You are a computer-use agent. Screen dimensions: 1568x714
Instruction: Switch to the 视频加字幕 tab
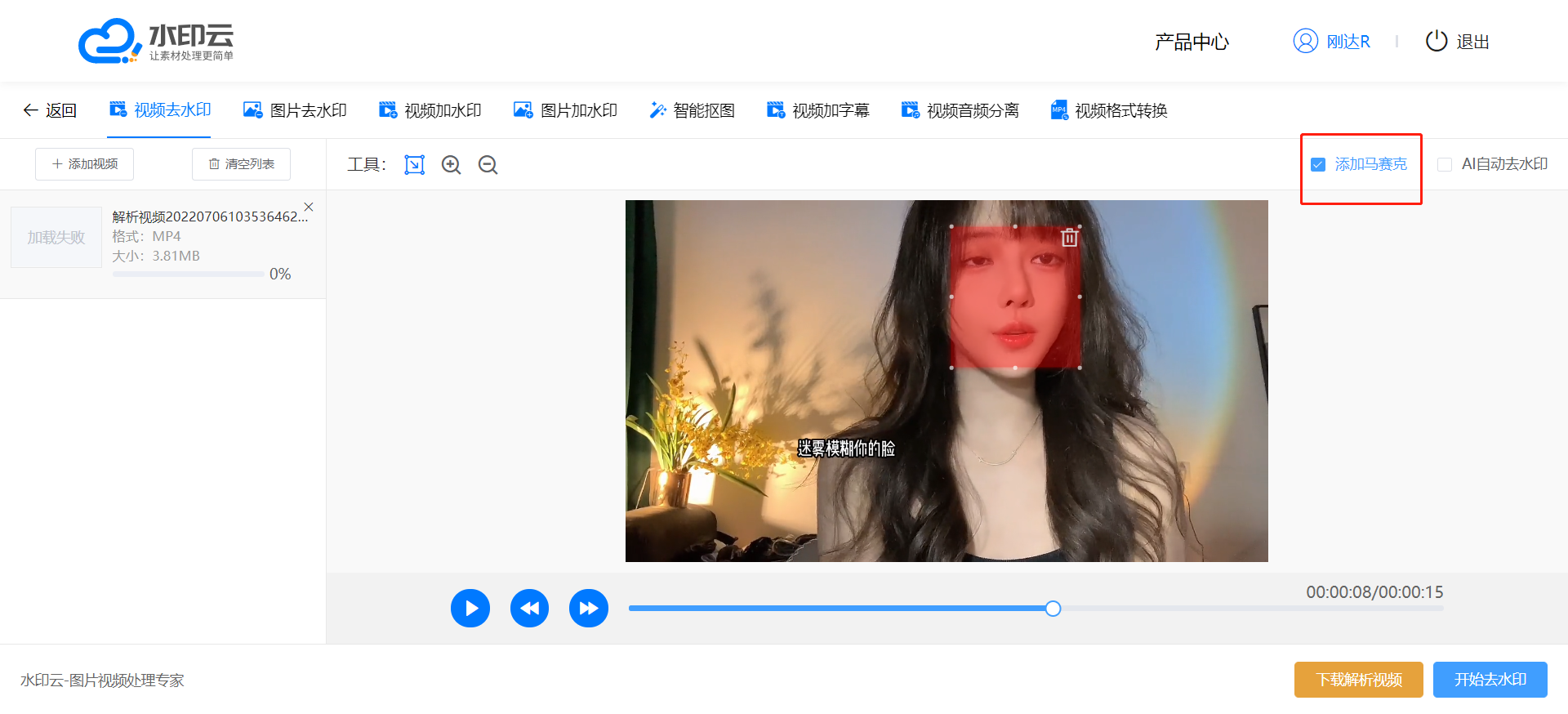coord(817,110)
